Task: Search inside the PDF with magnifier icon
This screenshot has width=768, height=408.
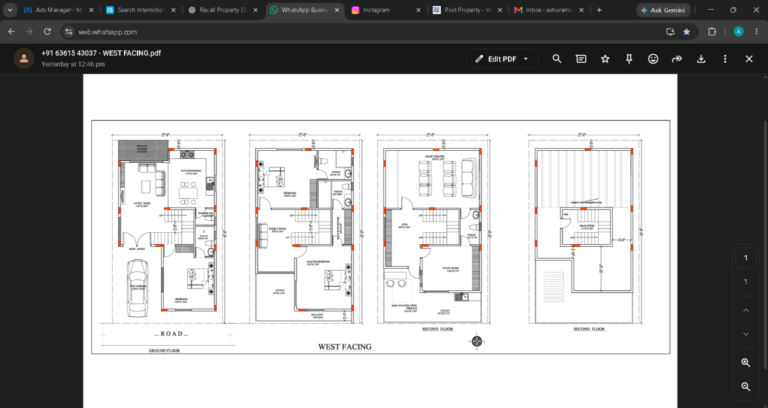Action: [557, 59]
